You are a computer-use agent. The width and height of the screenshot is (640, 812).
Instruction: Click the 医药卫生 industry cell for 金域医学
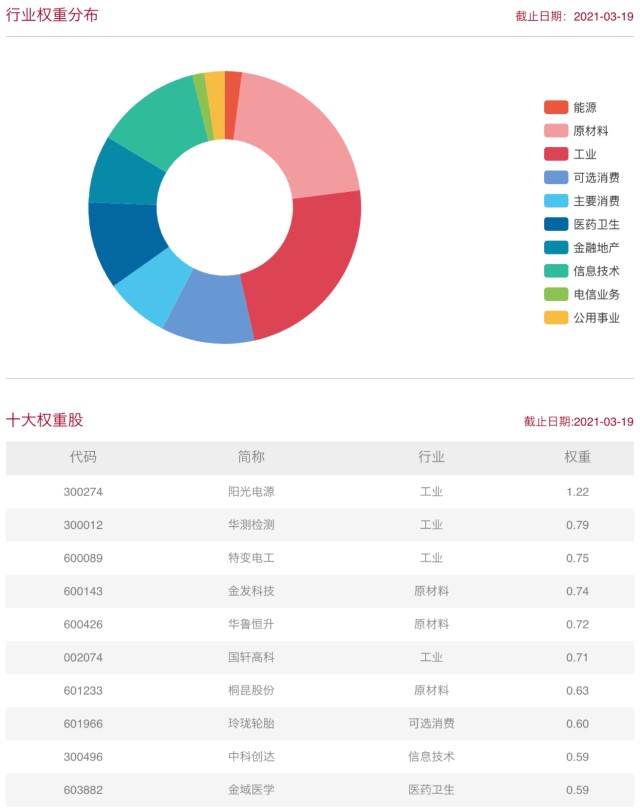[x=431, y=790]
